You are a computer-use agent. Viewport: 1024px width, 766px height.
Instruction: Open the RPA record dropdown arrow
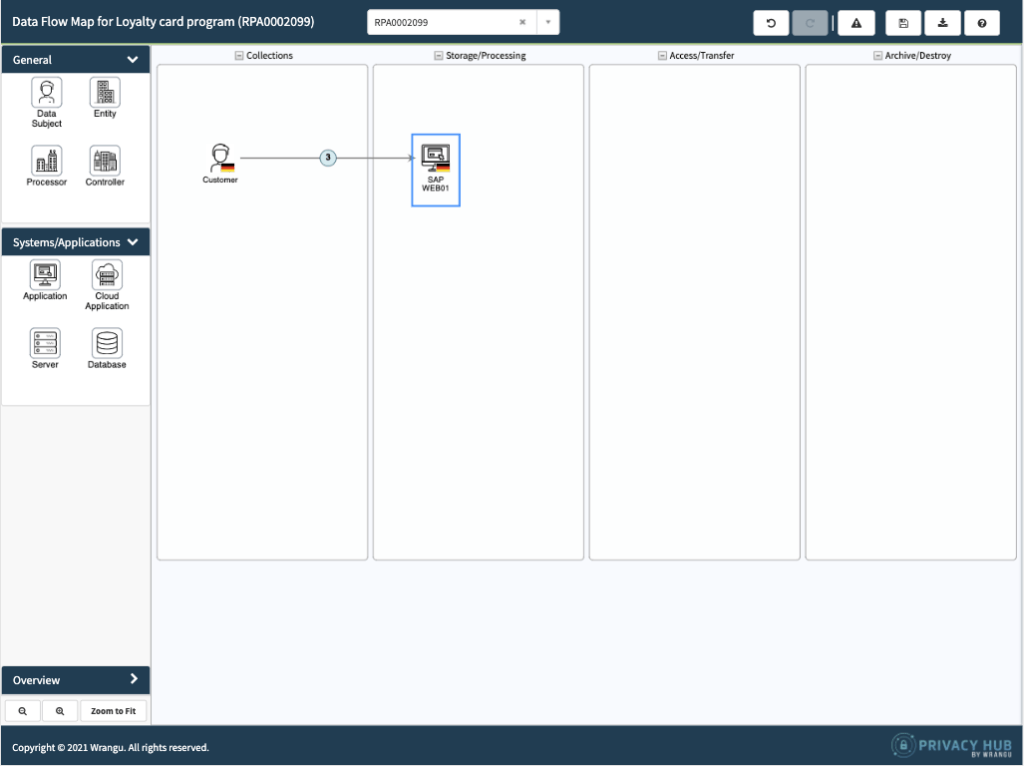(548, 22)
